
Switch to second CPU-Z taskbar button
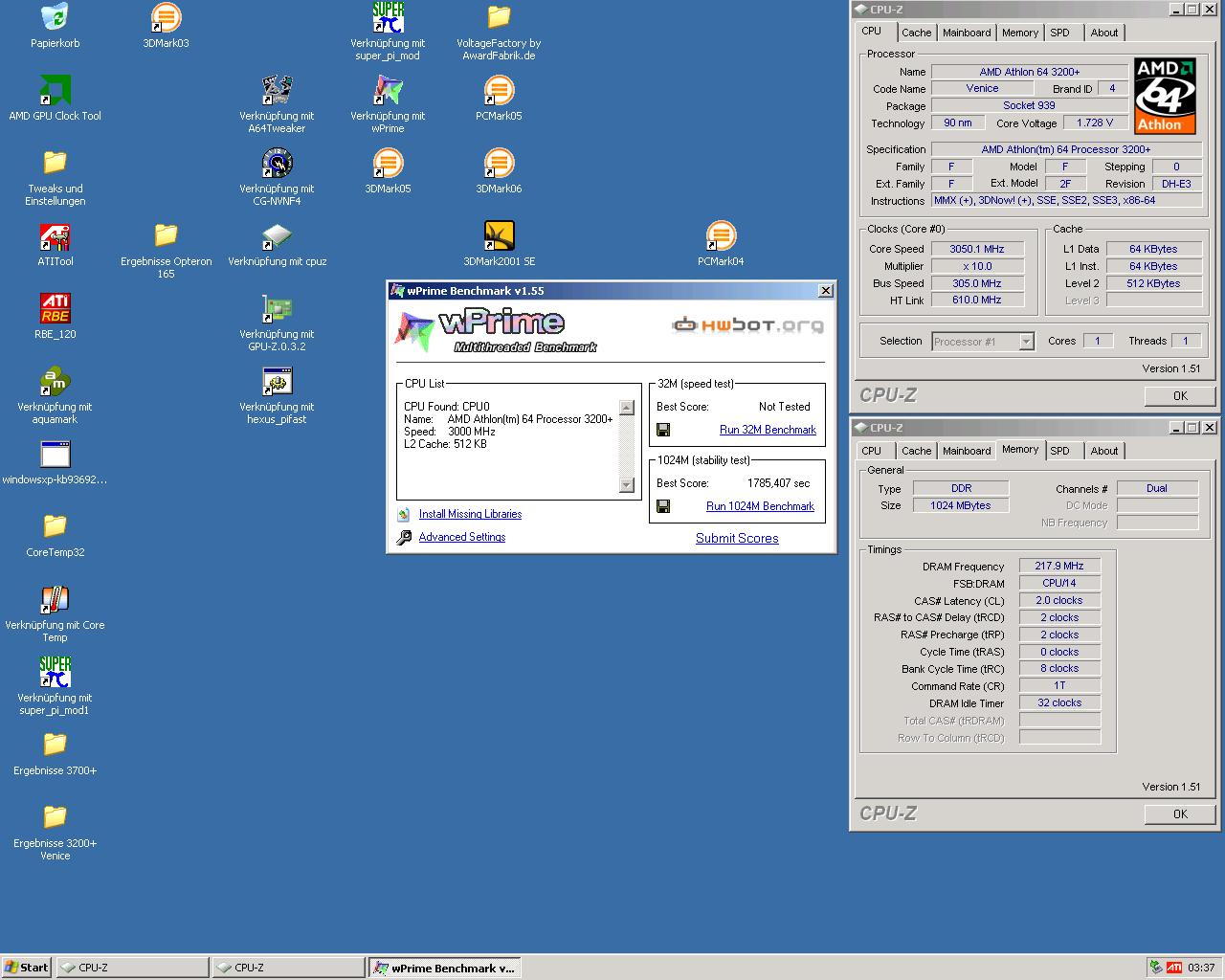click(288, 968)
